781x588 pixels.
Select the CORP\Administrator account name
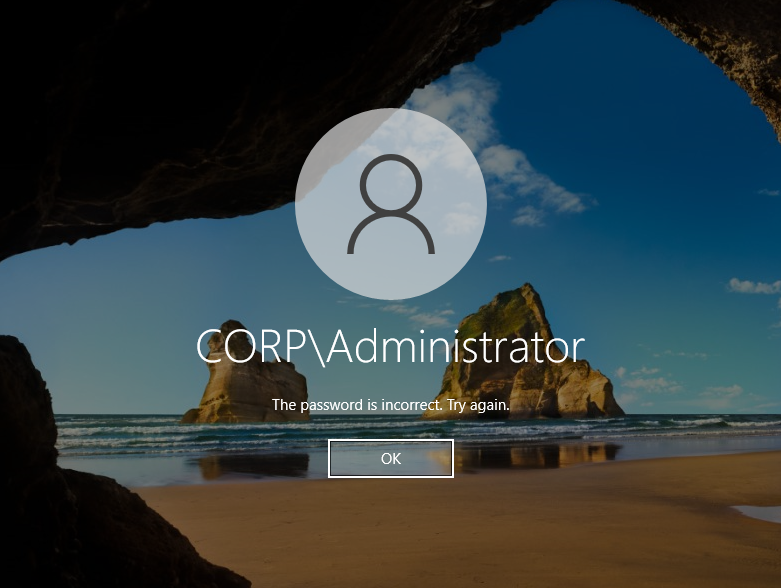tap(390, 347)
